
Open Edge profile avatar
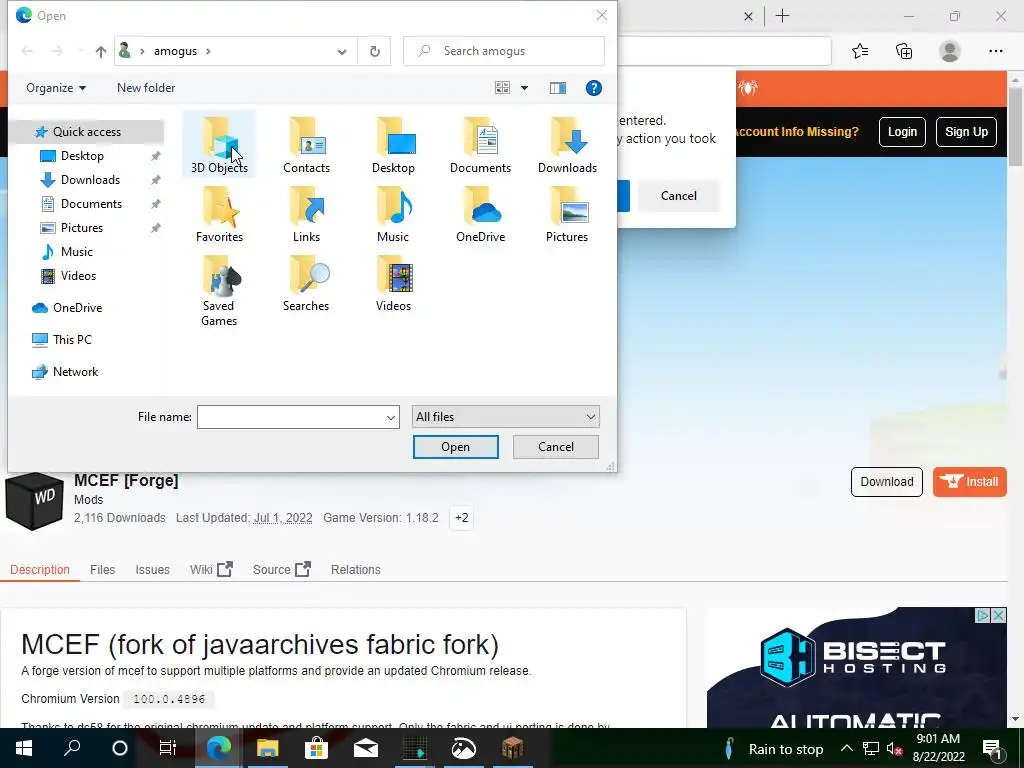pyautogui.click(x=950, y=51)
